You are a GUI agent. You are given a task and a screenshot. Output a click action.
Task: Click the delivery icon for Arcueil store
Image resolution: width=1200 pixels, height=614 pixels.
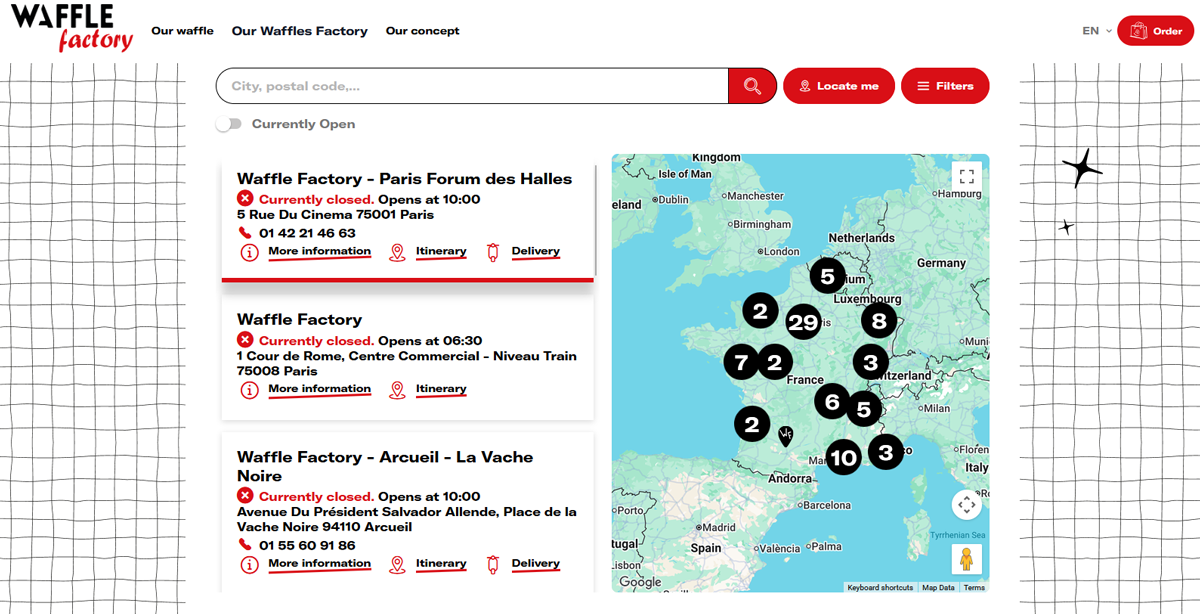tap(493, 565)
